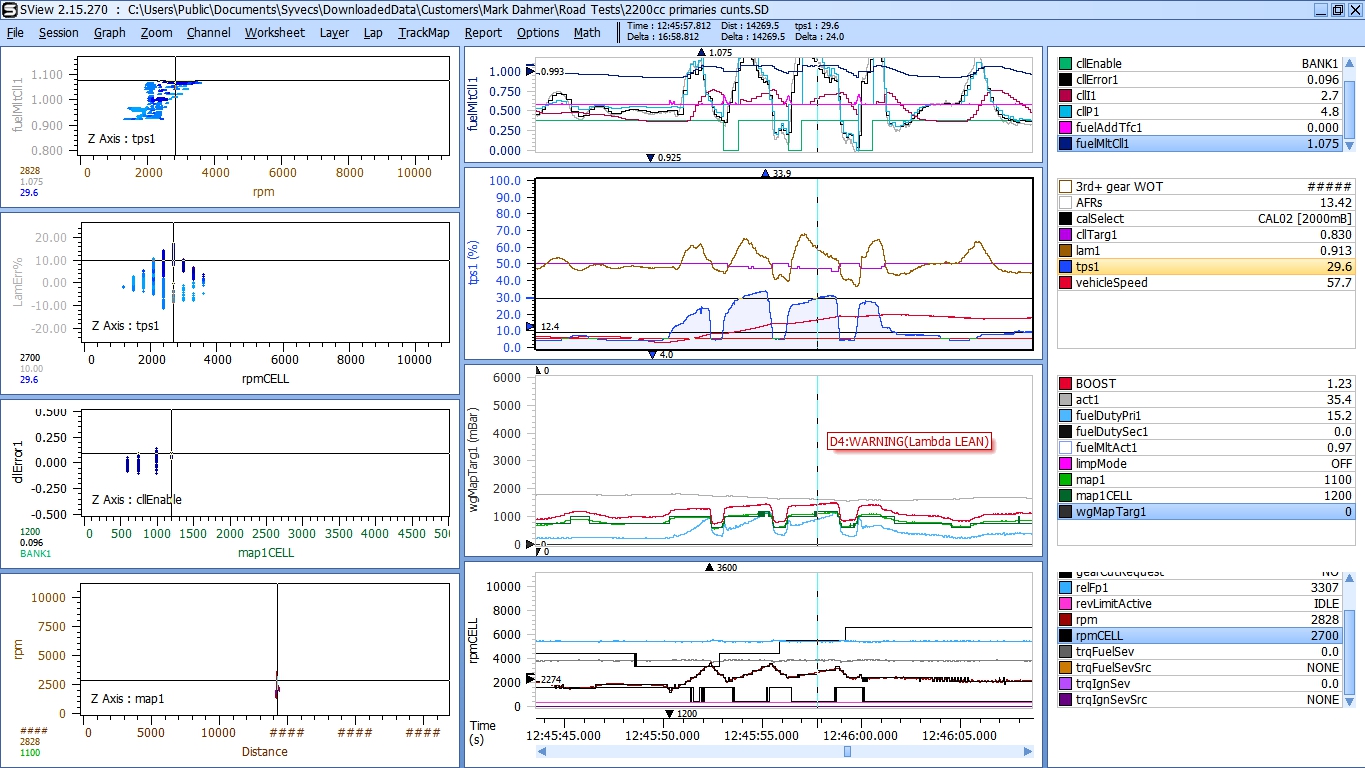Click the cllError1 color swatch

pyautogui.click(x=1066, y=79)
